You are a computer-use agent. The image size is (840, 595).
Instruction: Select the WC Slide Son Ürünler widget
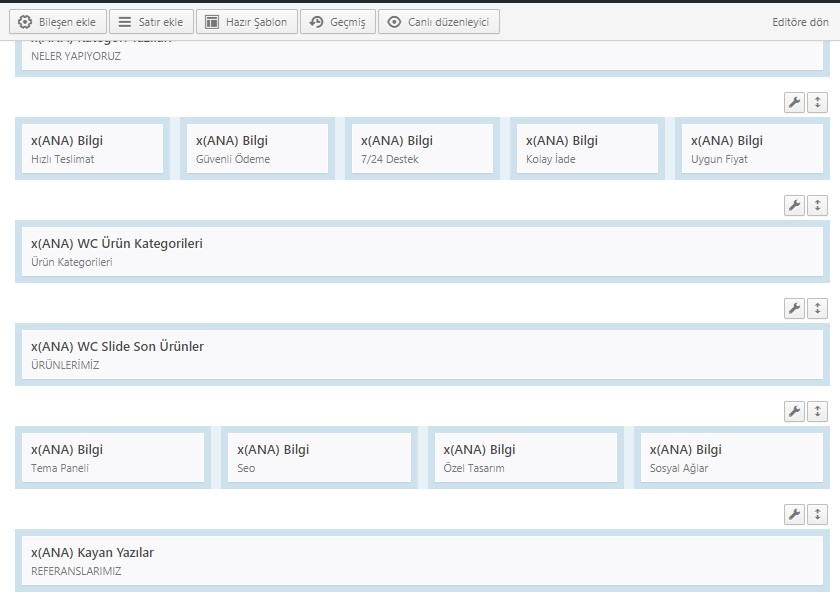(422, 355)
